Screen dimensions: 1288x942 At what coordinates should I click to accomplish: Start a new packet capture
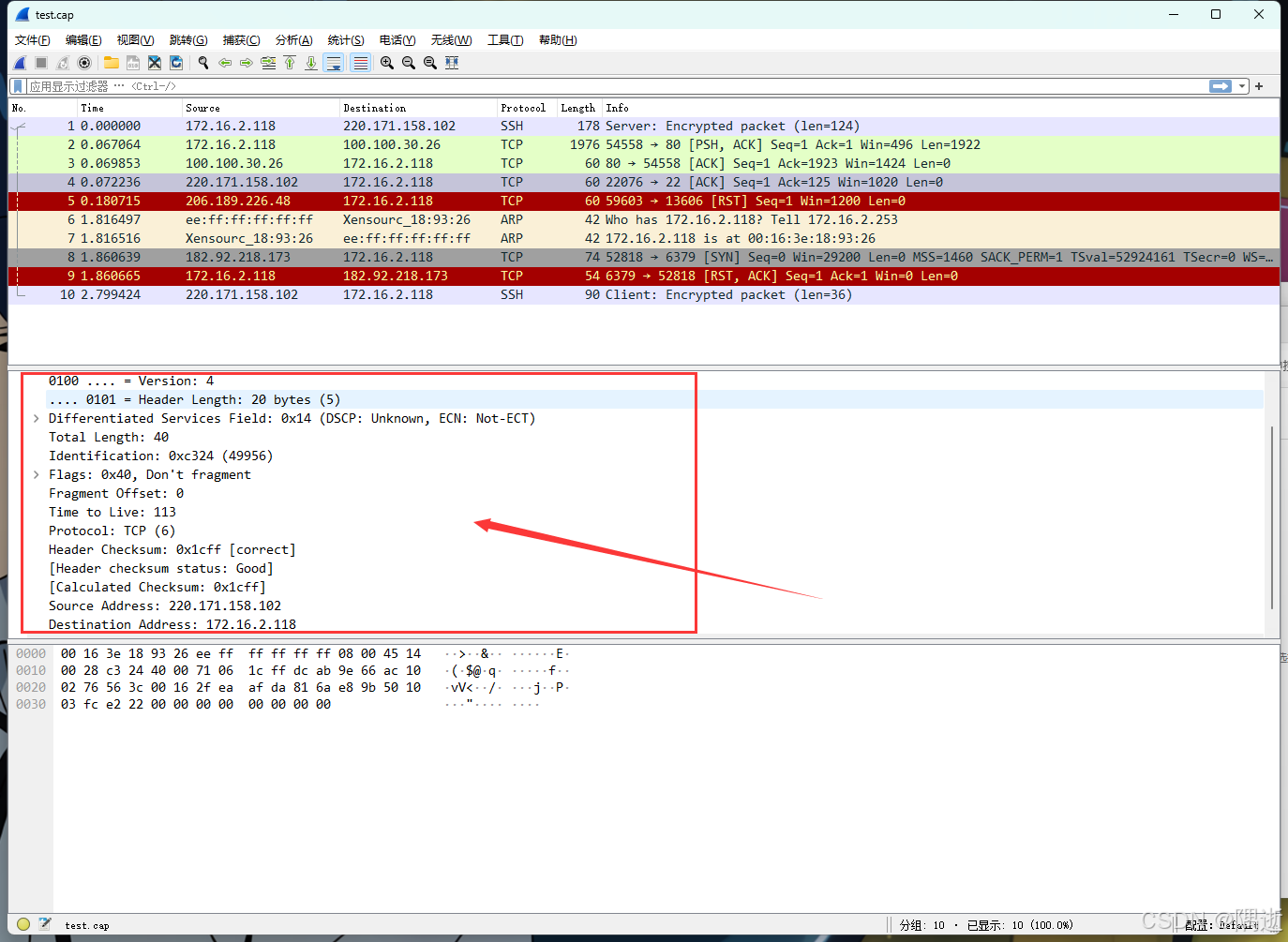click(x=19, y=63)
